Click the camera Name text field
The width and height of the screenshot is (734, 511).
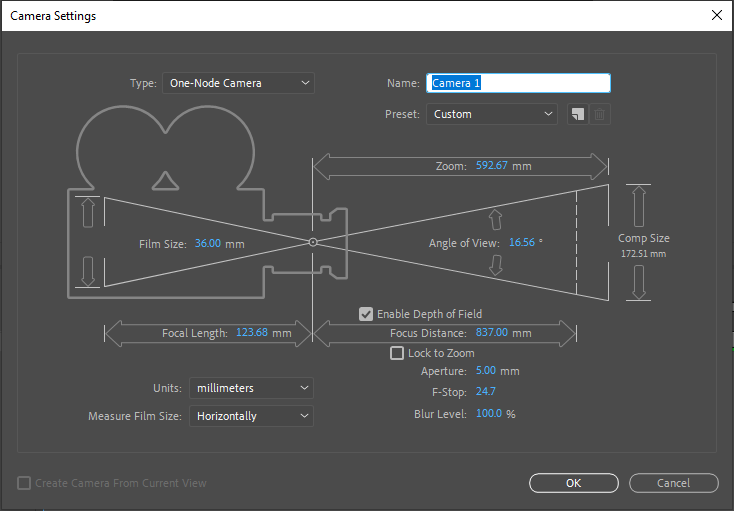point(518,83)
